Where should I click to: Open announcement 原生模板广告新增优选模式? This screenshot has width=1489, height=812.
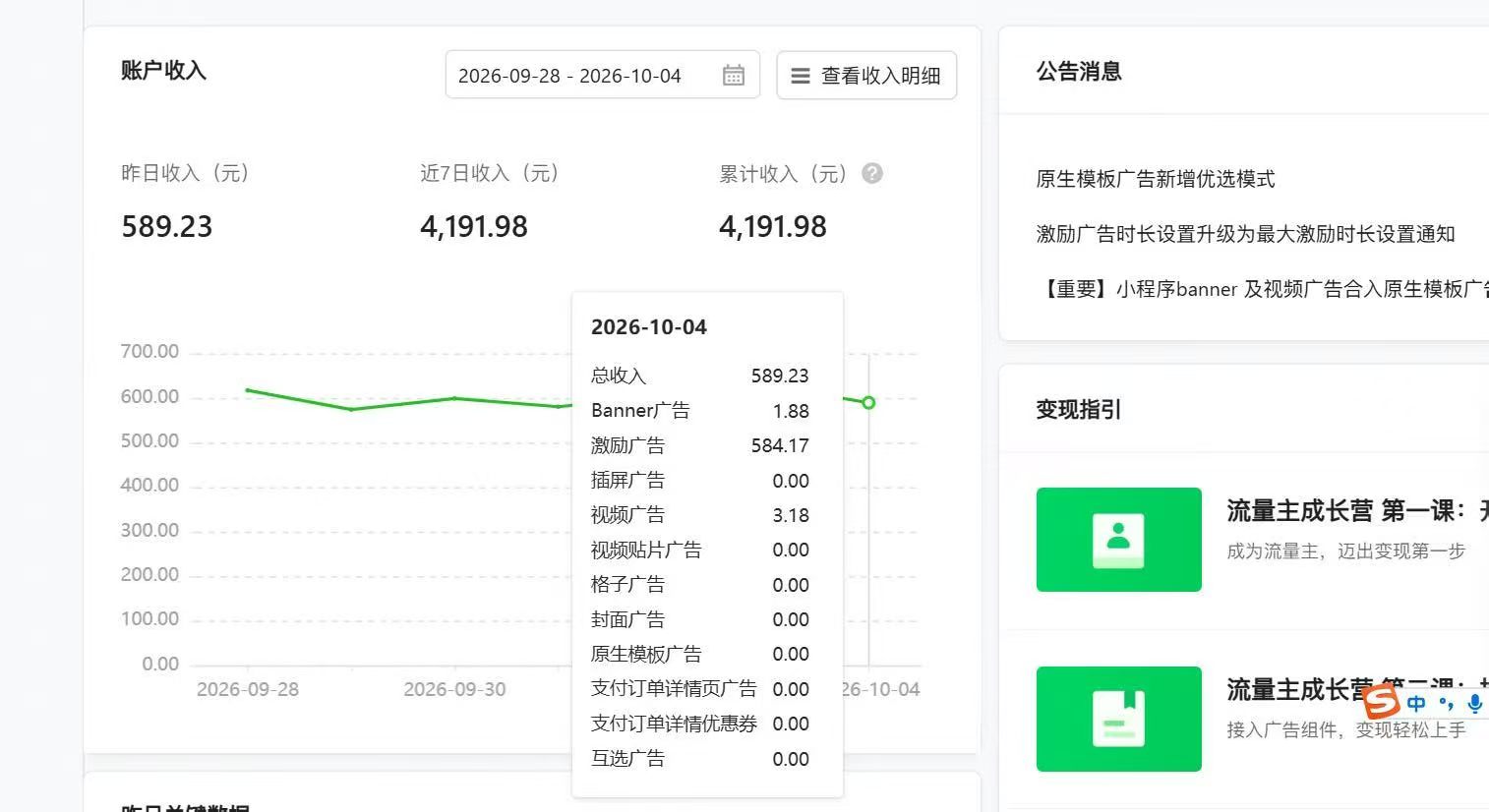(1156, 179)
